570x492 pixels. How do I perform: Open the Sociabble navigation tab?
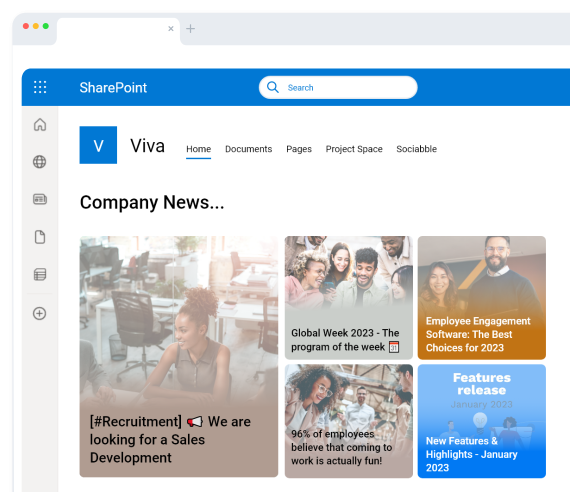pyautogui.click(x=417, y=149)
